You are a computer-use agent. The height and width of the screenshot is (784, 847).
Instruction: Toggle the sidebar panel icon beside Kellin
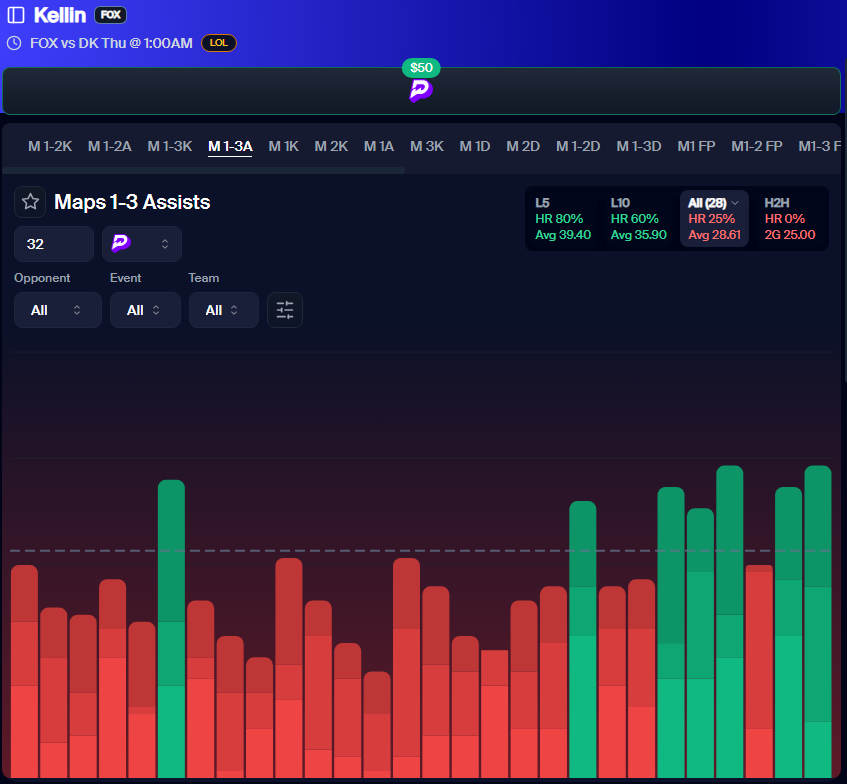coord(16,15)
